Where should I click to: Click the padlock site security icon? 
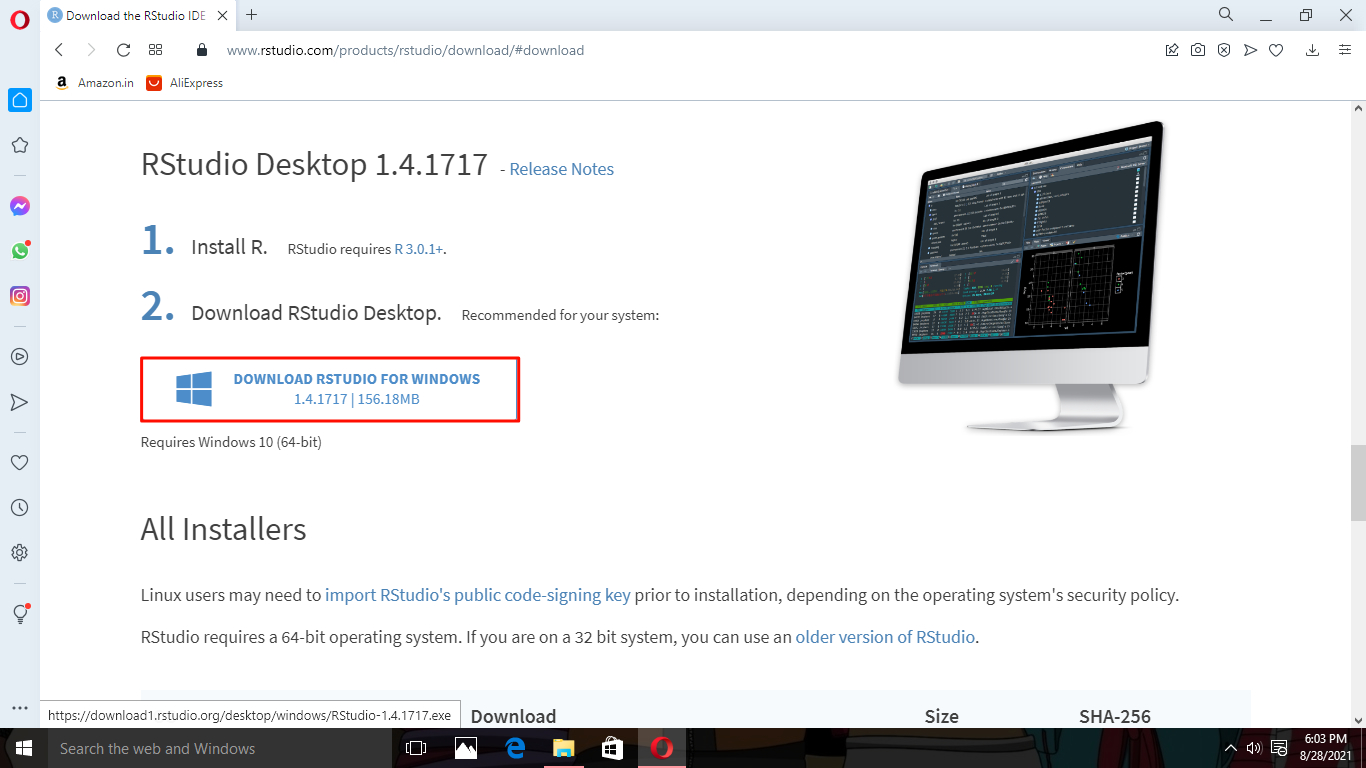point(202,50)
